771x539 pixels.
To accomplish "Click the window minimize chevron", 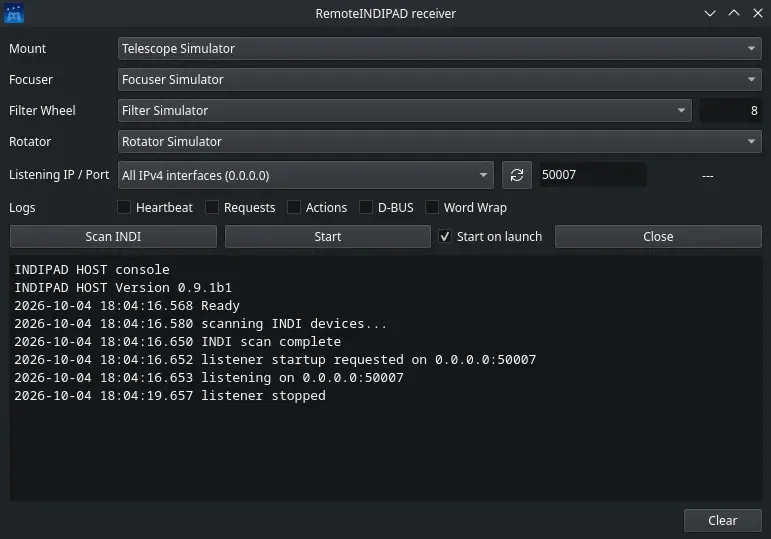I will [710, 13].
